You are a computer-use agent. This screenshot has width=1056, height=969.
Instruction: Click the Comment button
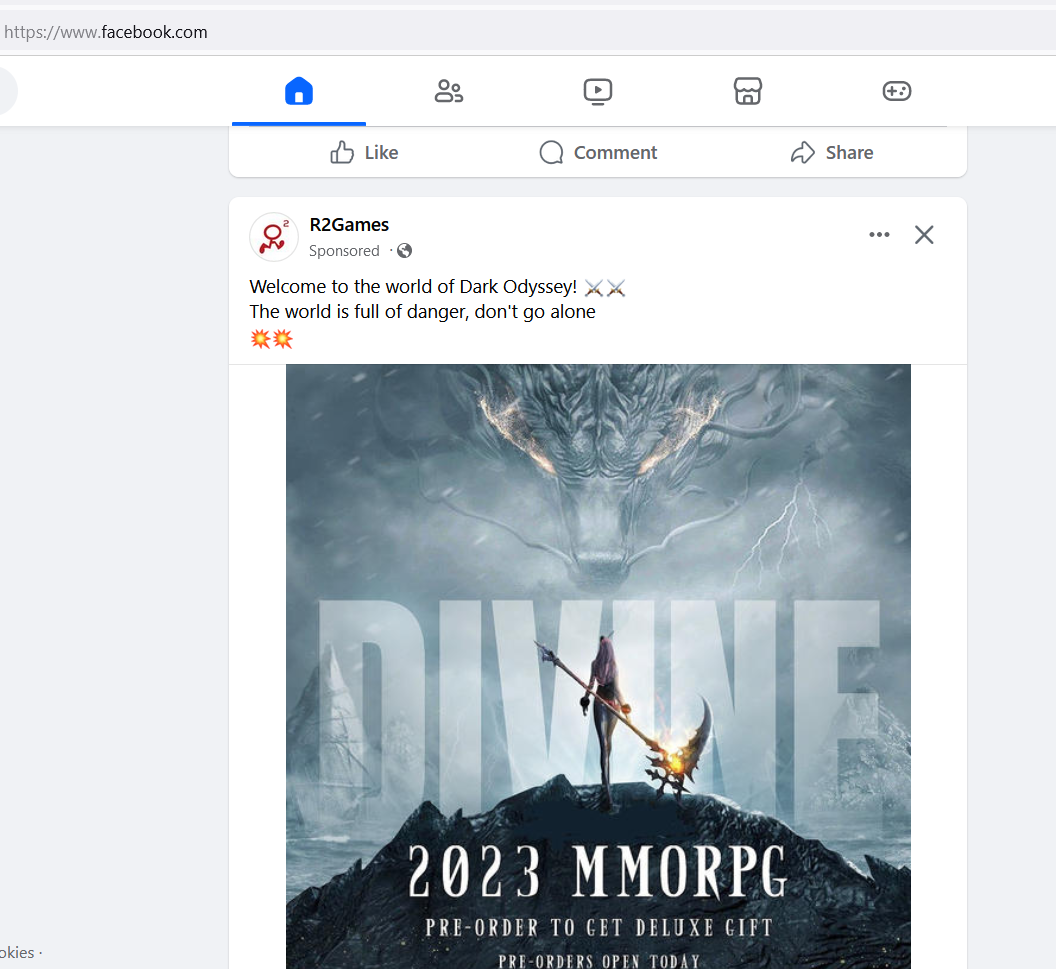597,152
